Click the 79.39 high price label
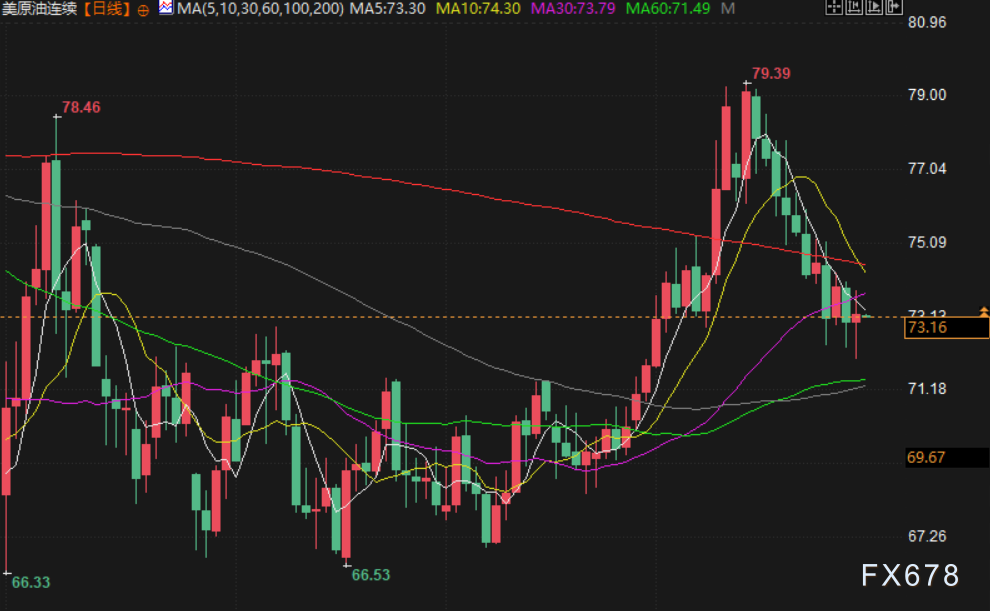Screen dimensions: 990x611 (771, 73)
